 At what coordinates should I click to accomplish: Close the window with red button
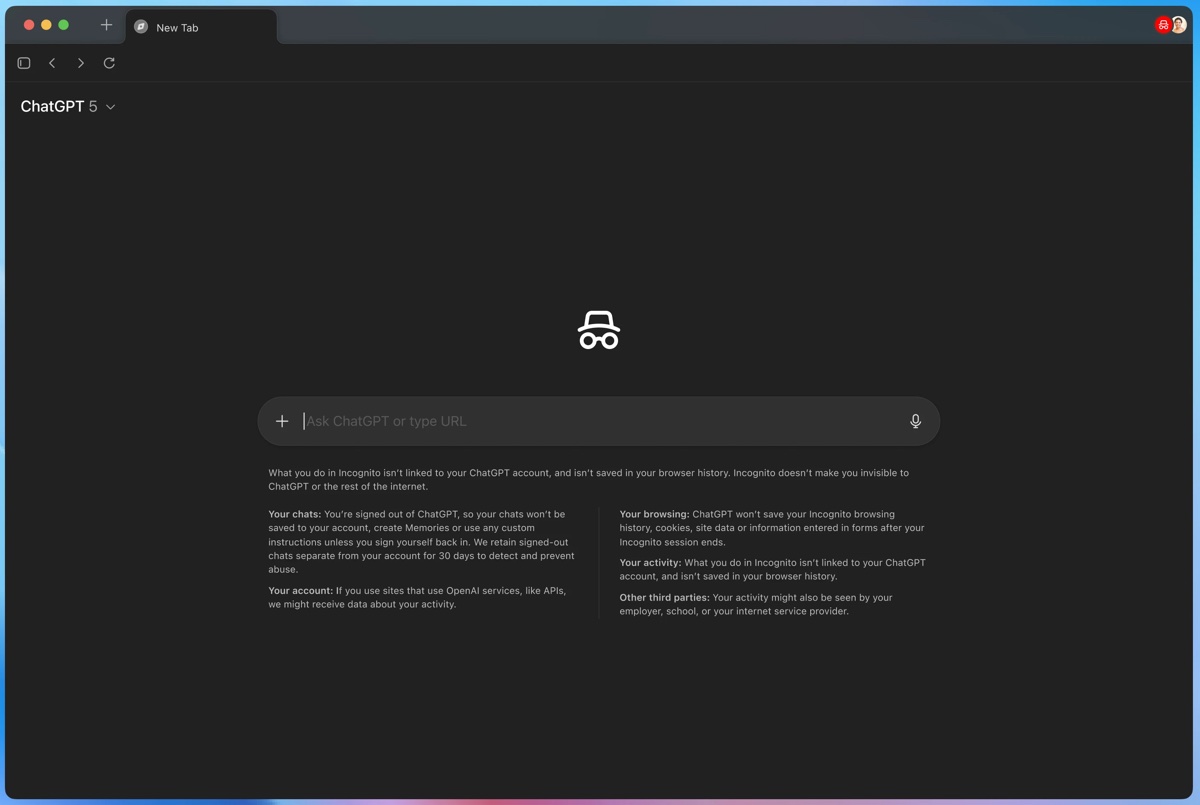[x=29, y=25]
